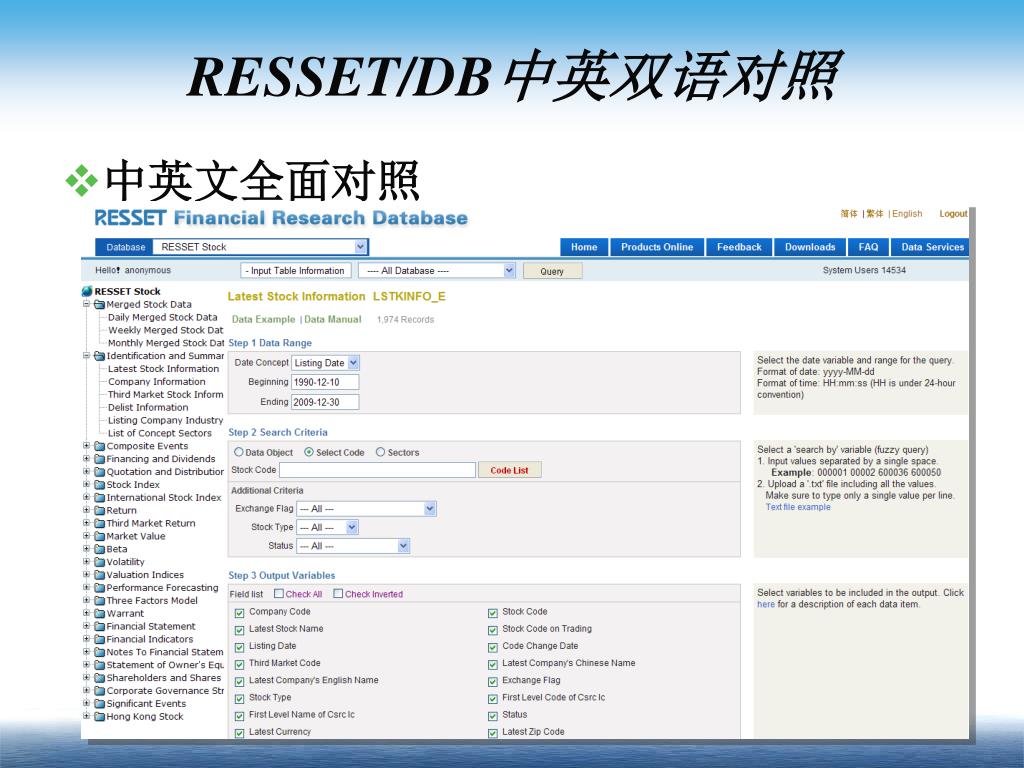Viewport: 1024px width, 768px height.
Task: Click the Input Table Information field
Action: click(x=296, y=270)
